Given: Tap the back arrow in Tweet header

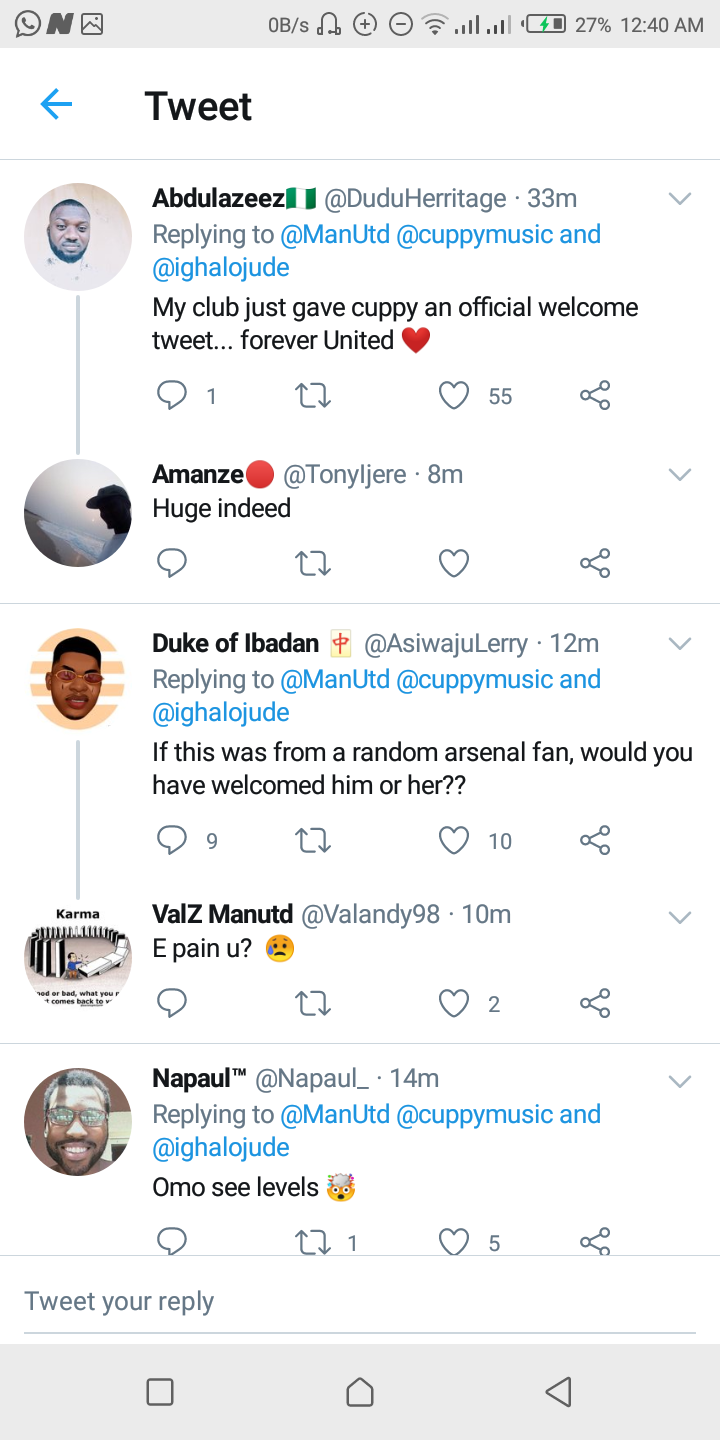Looking at the screenshot, I should [x=56, y=104].
